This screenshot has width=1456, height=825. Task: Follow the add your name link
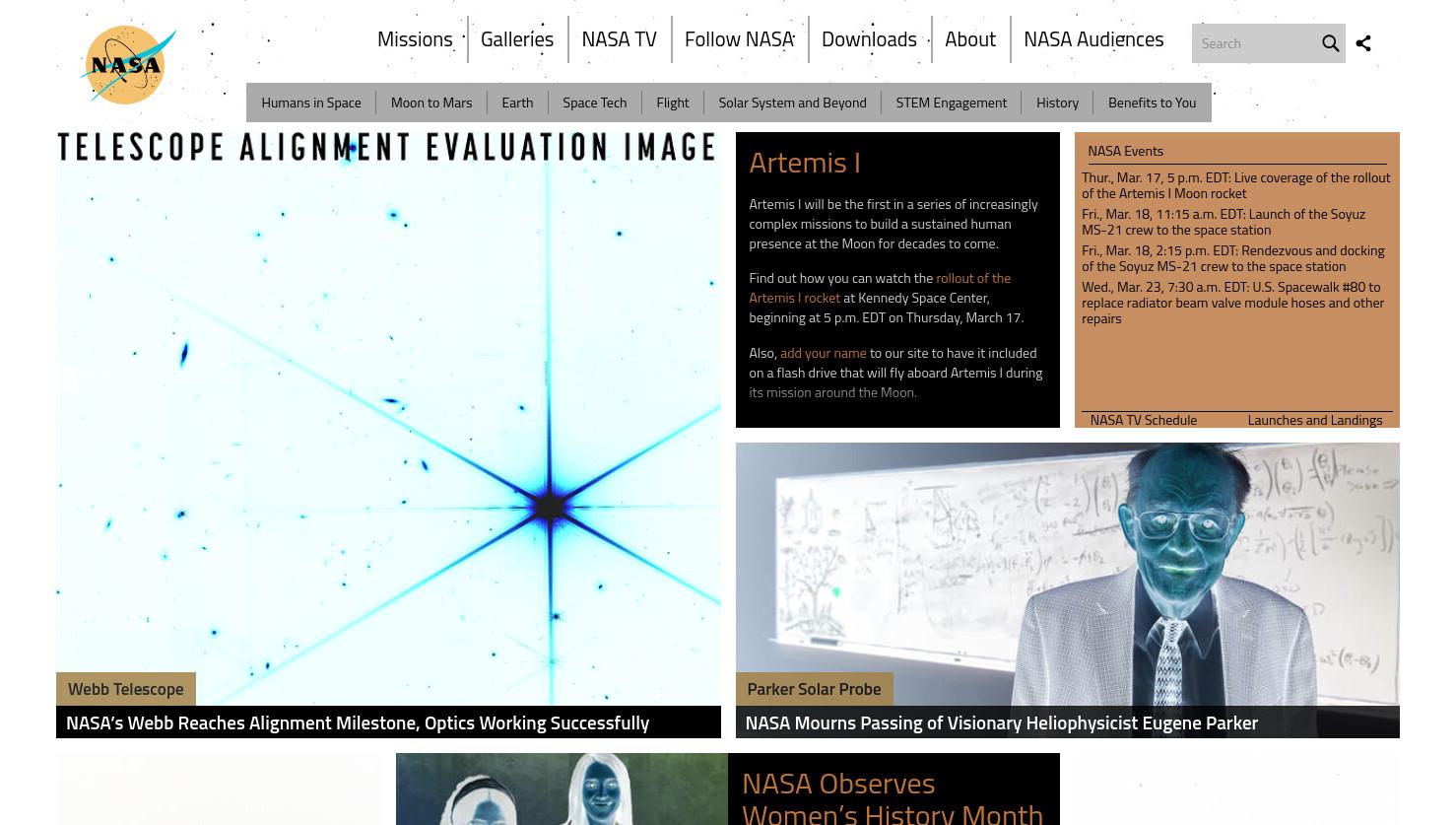[824, 353]
